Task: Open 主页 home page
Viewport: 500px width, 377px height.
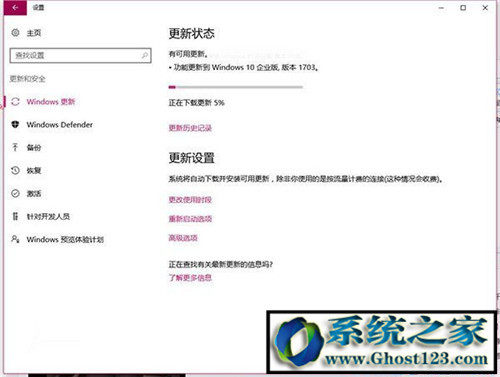Action: click(34, 33)
